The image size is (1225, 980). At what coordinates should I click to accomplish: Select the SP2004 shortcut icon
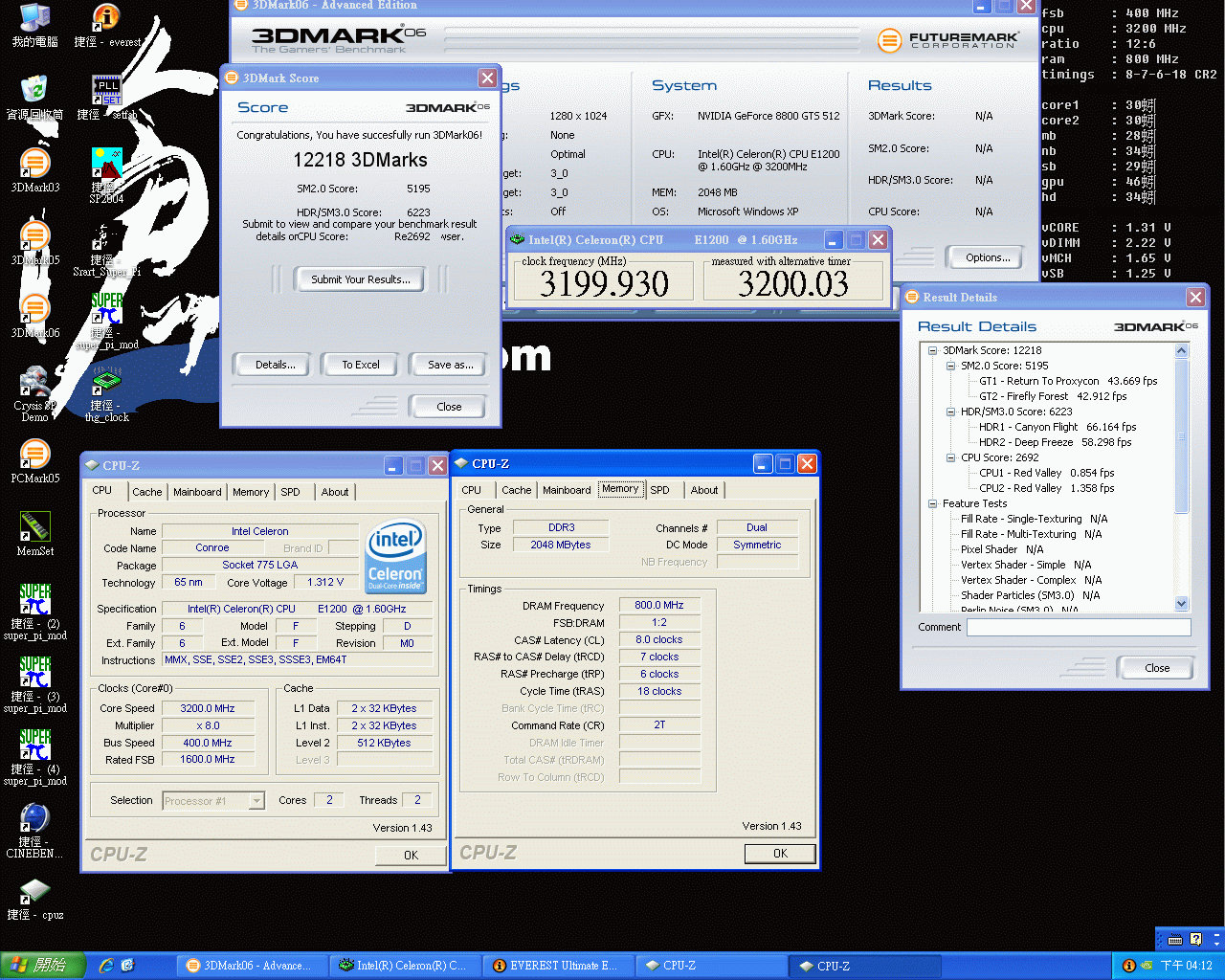point(106,174)
